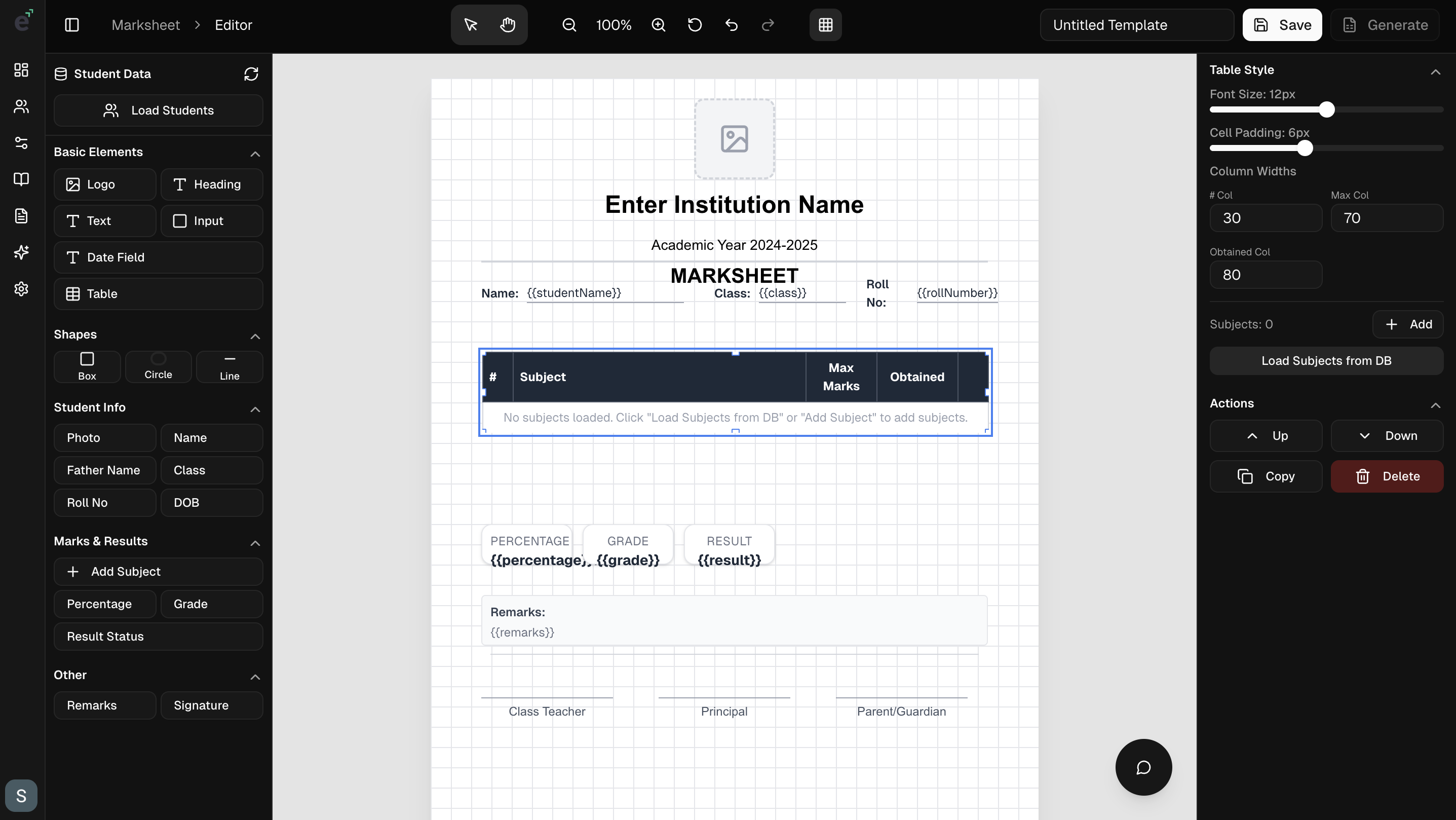Select the hand pan tool
Viewport: 1456px width, 820px height.
[507, 25]
